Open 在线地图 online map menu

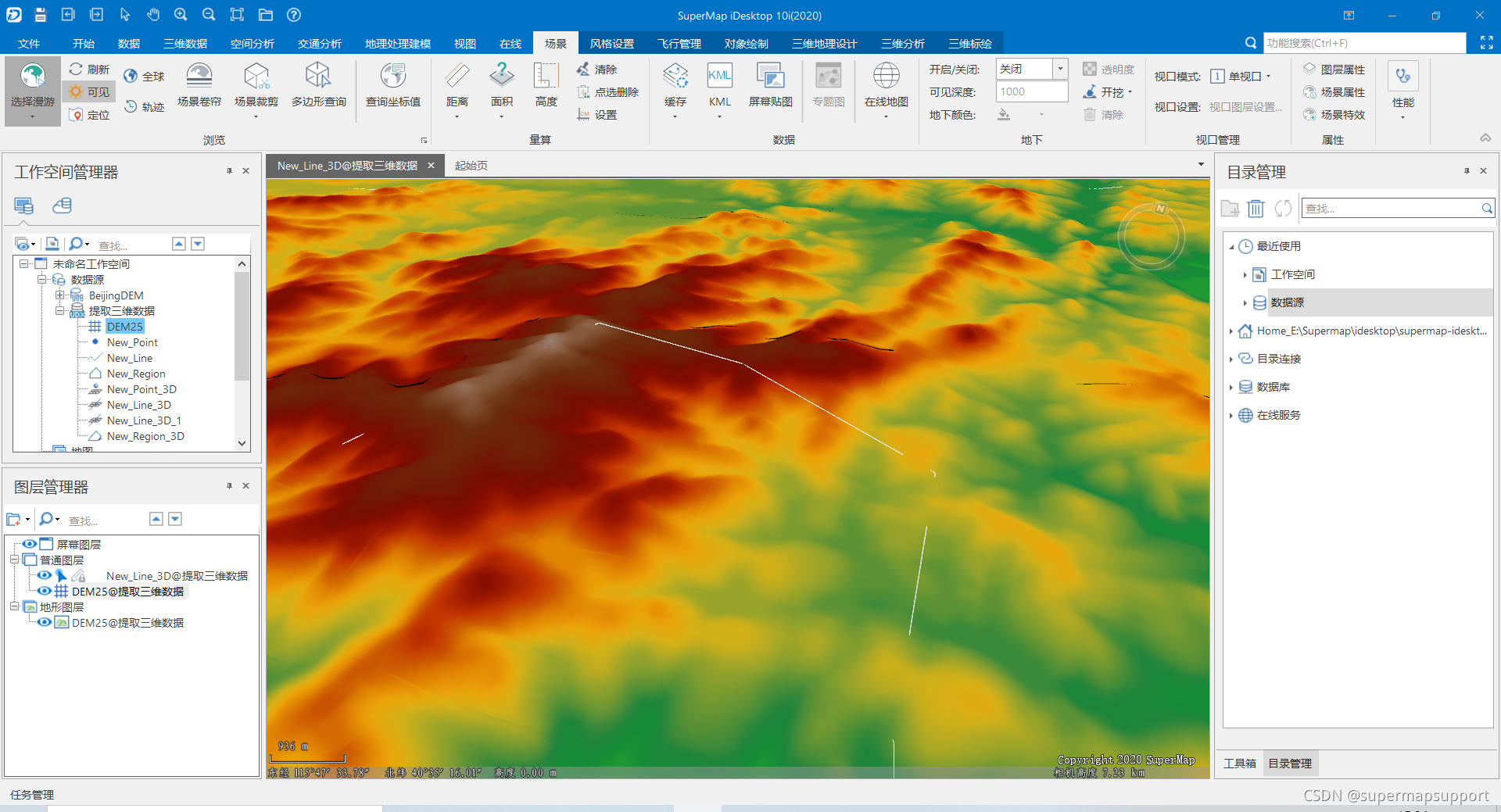click(887, 88)
